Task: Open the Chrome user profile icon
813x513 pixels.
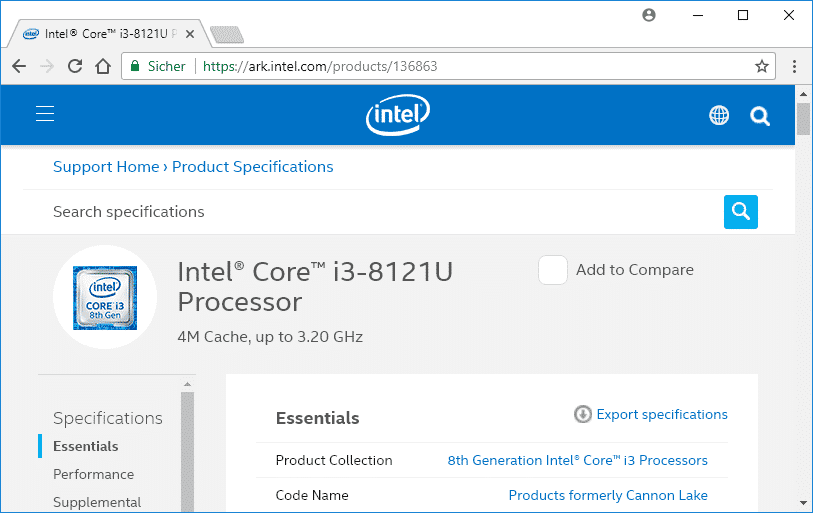Action: click(649, 15)
